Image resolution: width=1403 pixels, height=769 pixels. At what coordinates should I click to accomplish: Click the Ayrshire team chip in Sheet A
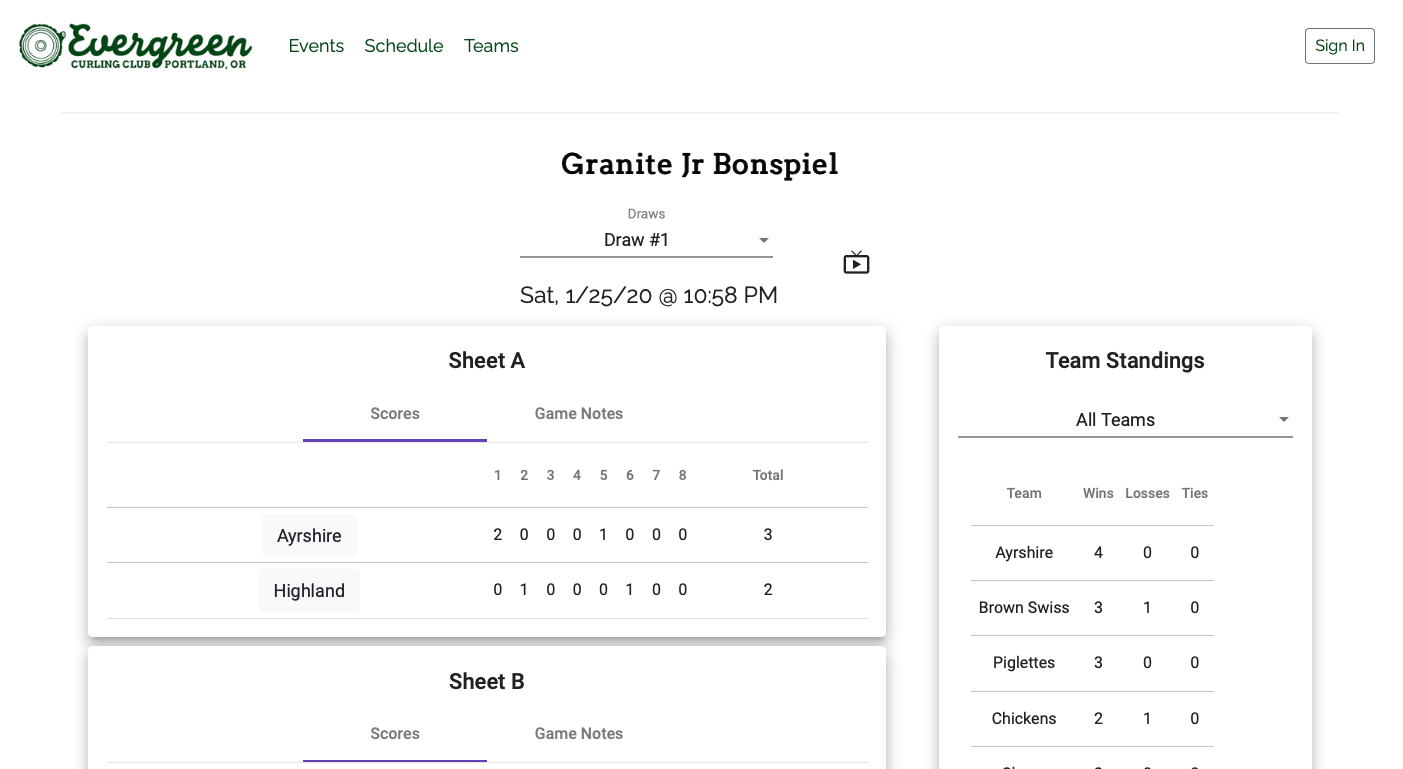pos(309,536)
